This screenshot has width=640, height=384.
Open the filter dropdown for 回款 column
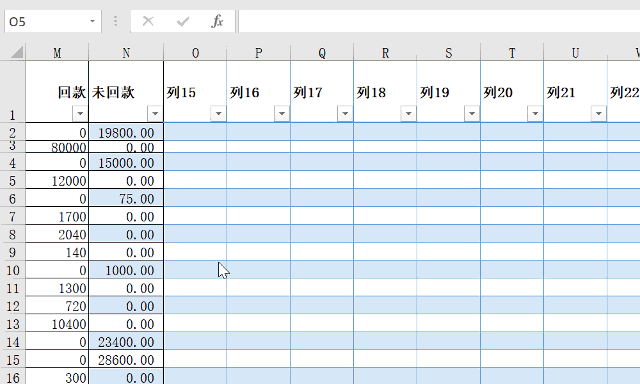coord(80,113)
